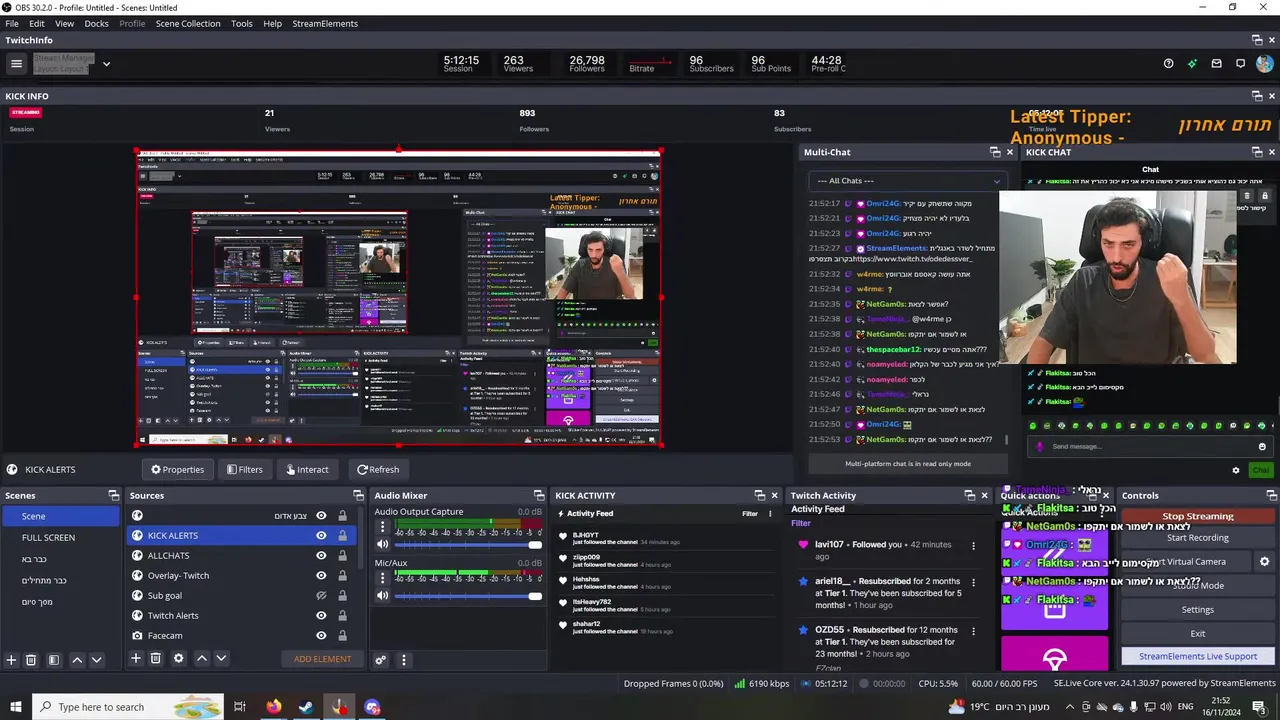Mute the Mic/Aux speaker
The width and height of the screenshot is (1280, 720).
point(382,596)
